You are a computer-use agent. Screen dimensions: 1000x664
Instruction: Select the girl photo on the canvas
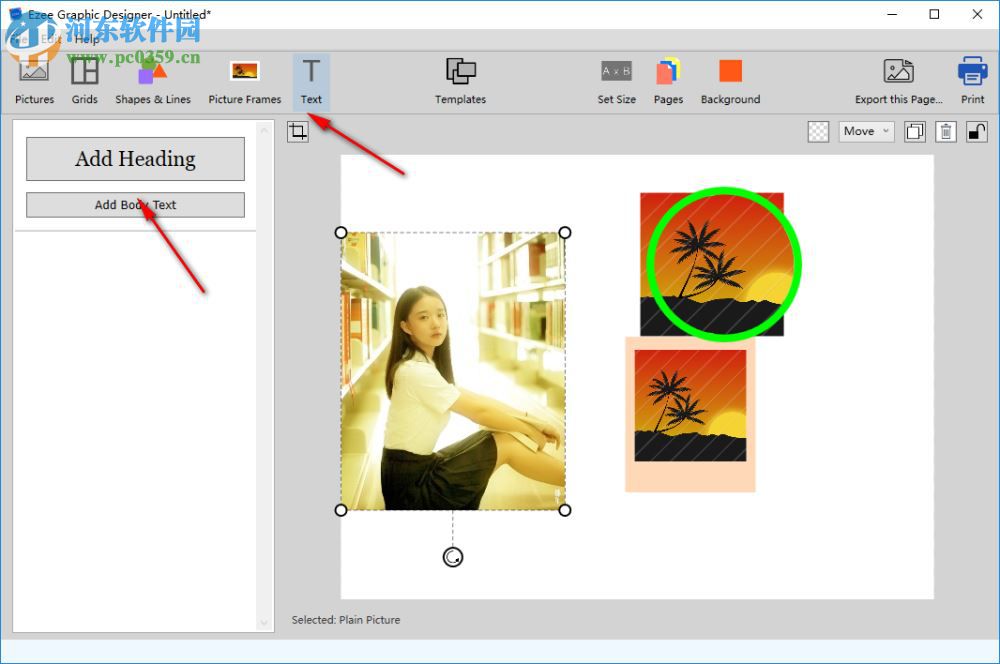tap(453, 370)
